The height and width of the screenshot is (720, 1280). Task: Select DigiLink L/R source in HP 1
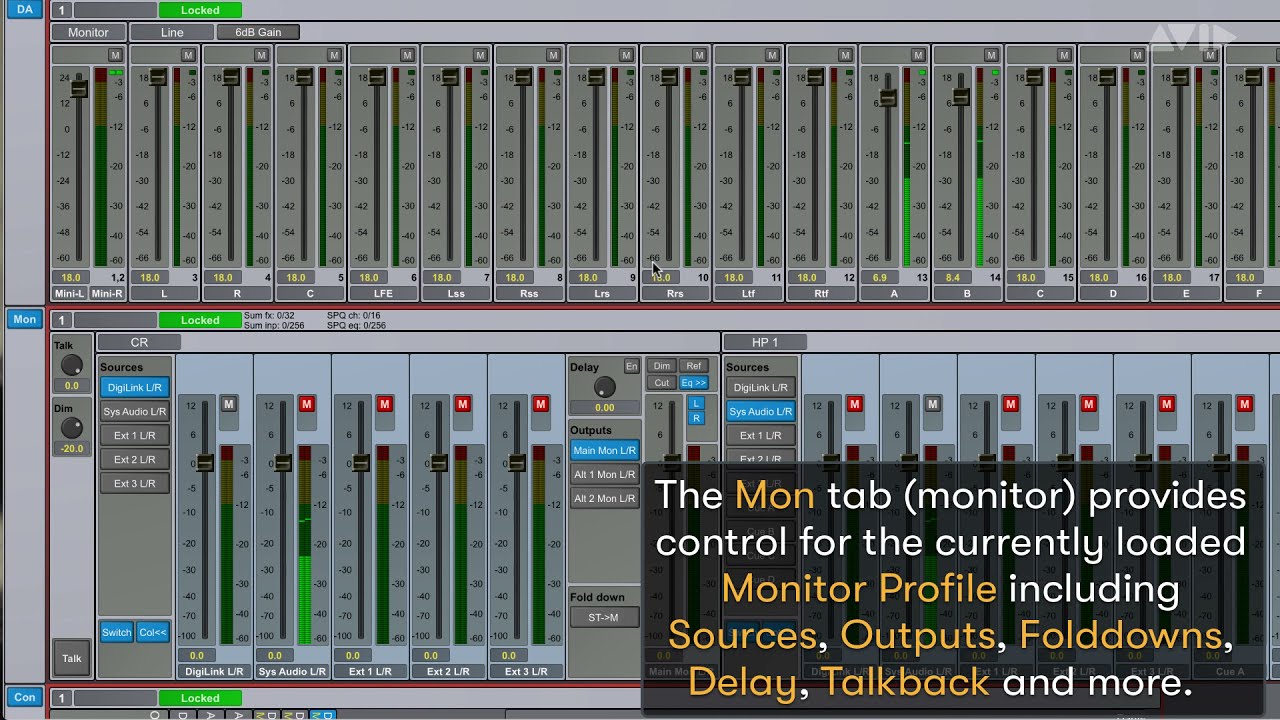tap(760, 387)
